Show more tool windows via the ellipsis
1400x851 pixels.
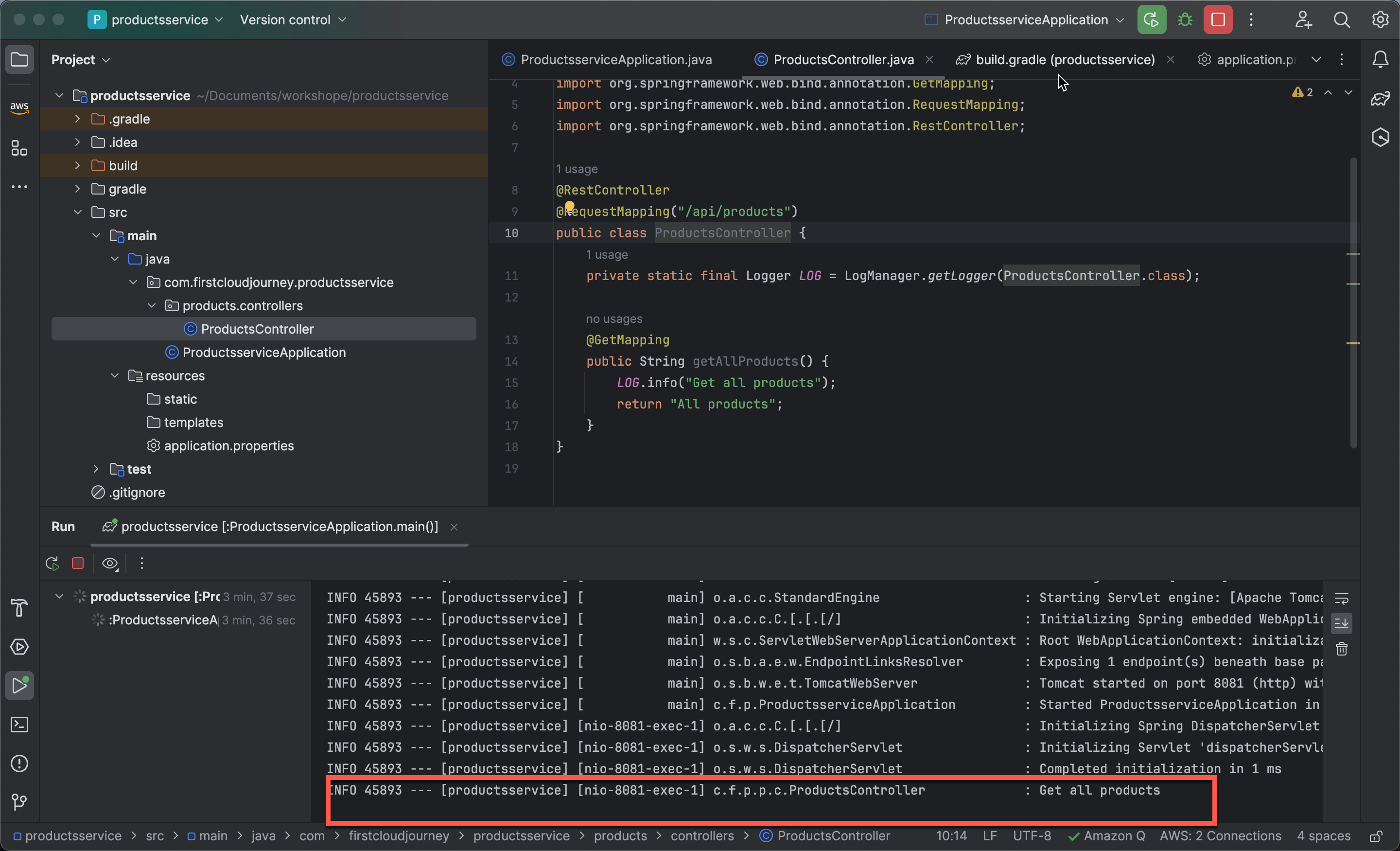click(x=19, y=186)
